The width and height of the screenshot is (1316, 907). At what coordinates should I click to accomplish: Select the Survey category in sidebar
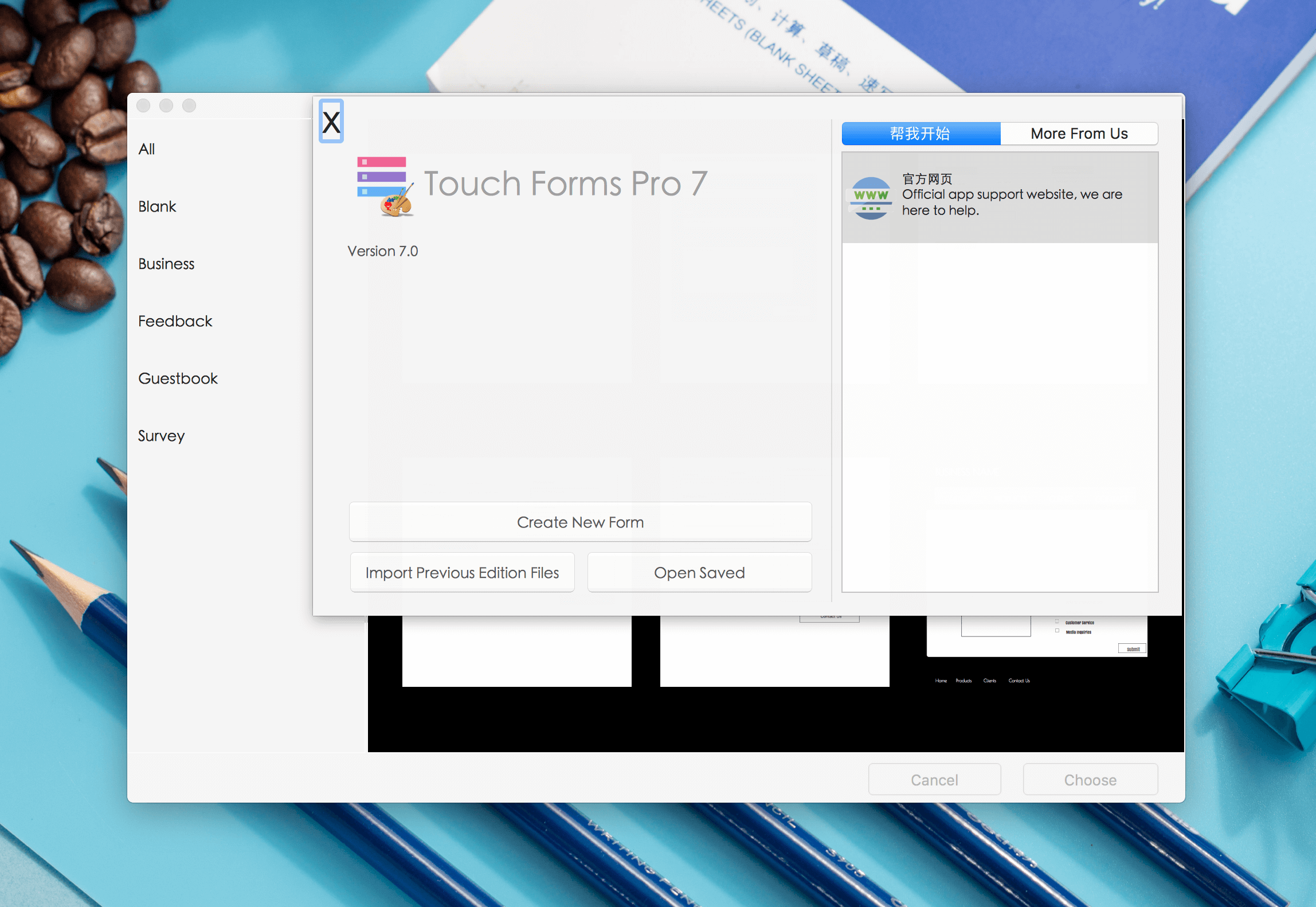[x=162, y=436]
